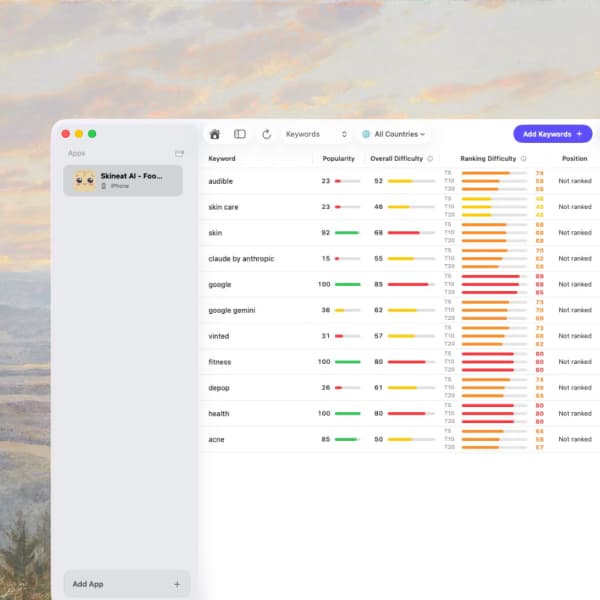Image resolution: width=600 pixels, height=600 pixels.
Task: Click the Add App button
Action: point(127,584)
